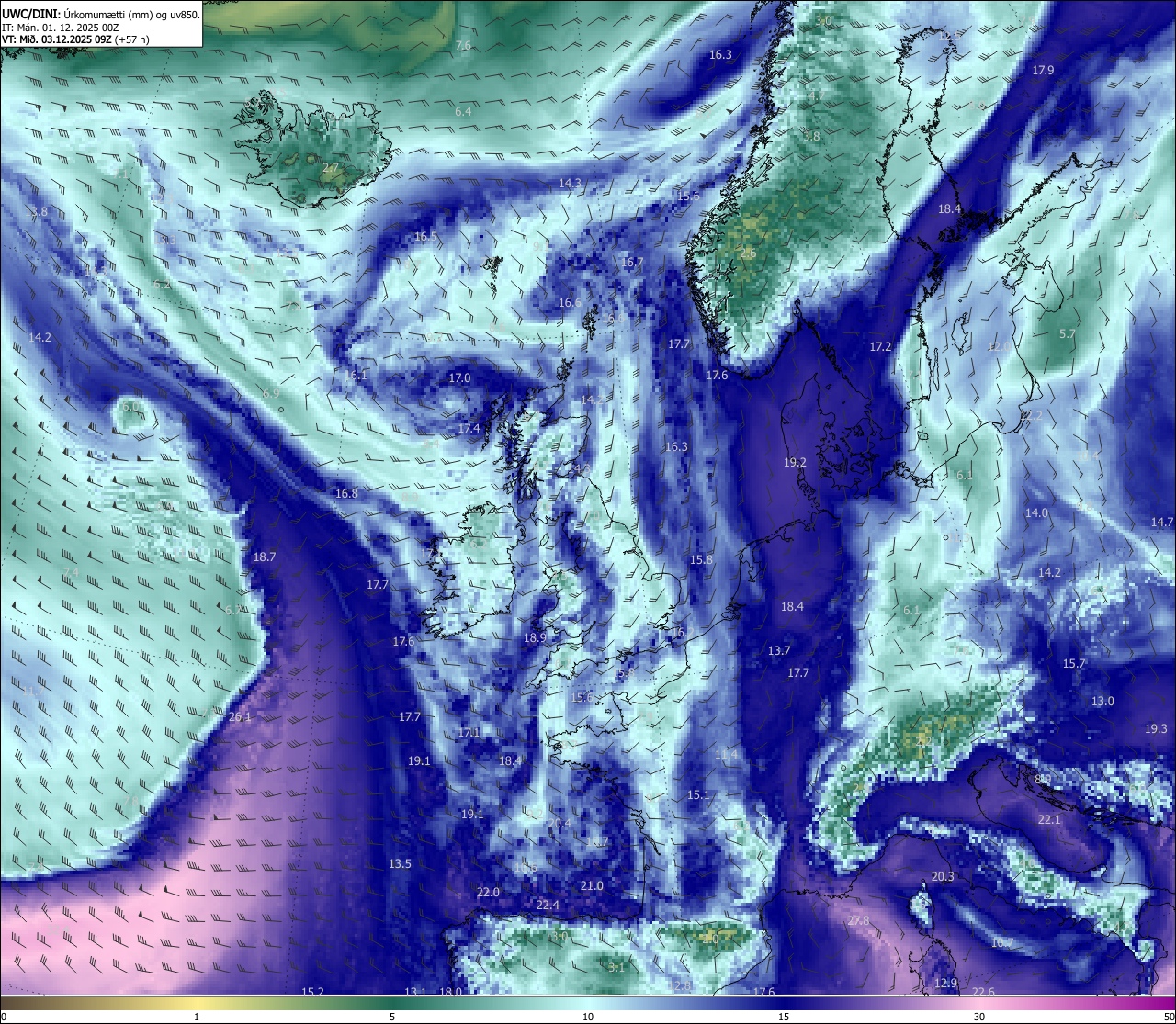The height and width of the screenshot is (1024, 1176).
Task: Click the map value '13.8'
Action: point(36,211)
